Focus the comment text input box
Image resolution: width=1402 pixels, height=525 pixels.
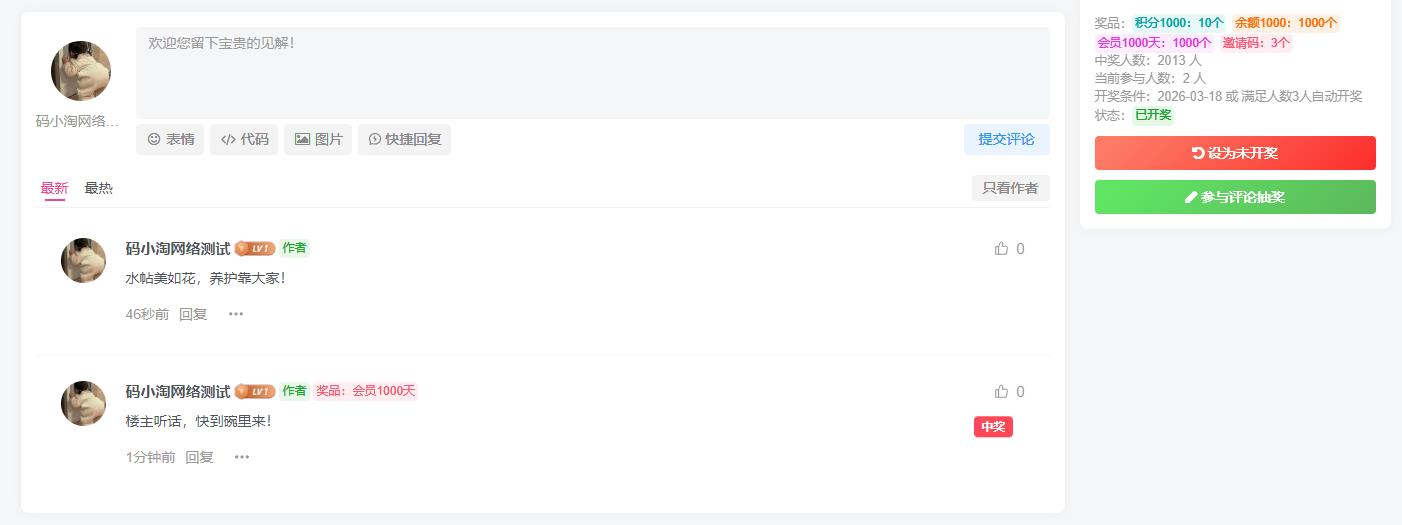(592, 72)
